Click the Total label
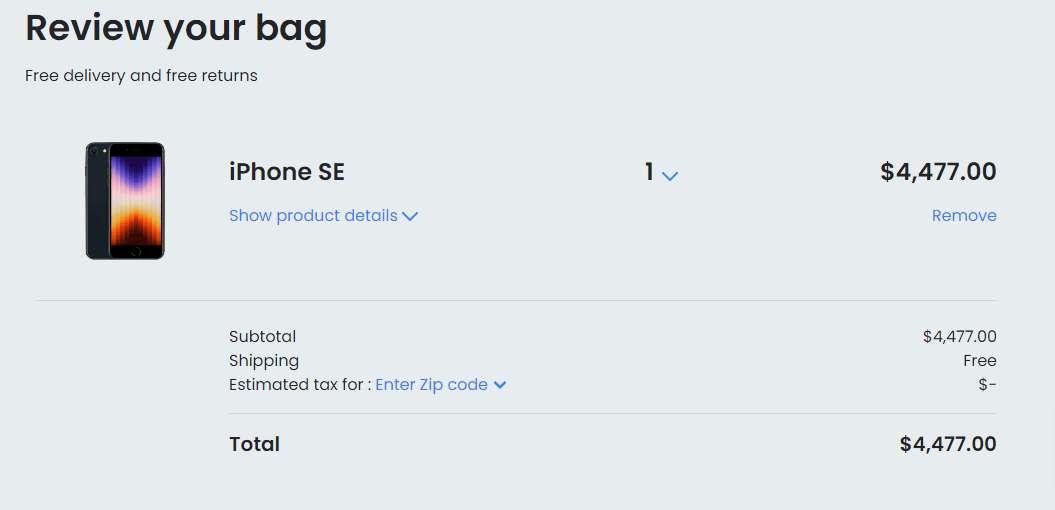This screenshot has height=510, width=1055. pos(254,444)
